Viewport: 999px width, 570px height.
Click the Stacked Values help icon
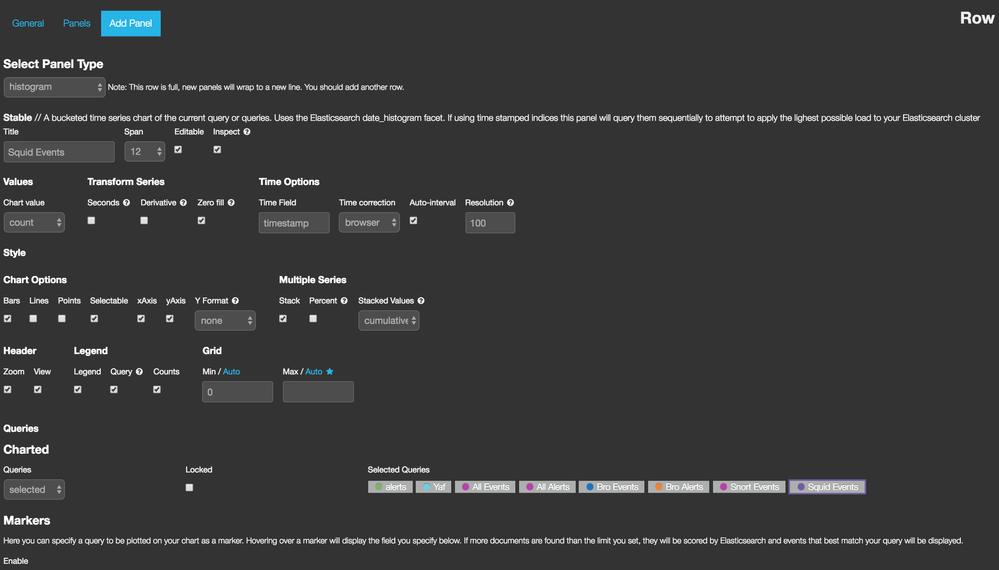click(x=421, y=301)
